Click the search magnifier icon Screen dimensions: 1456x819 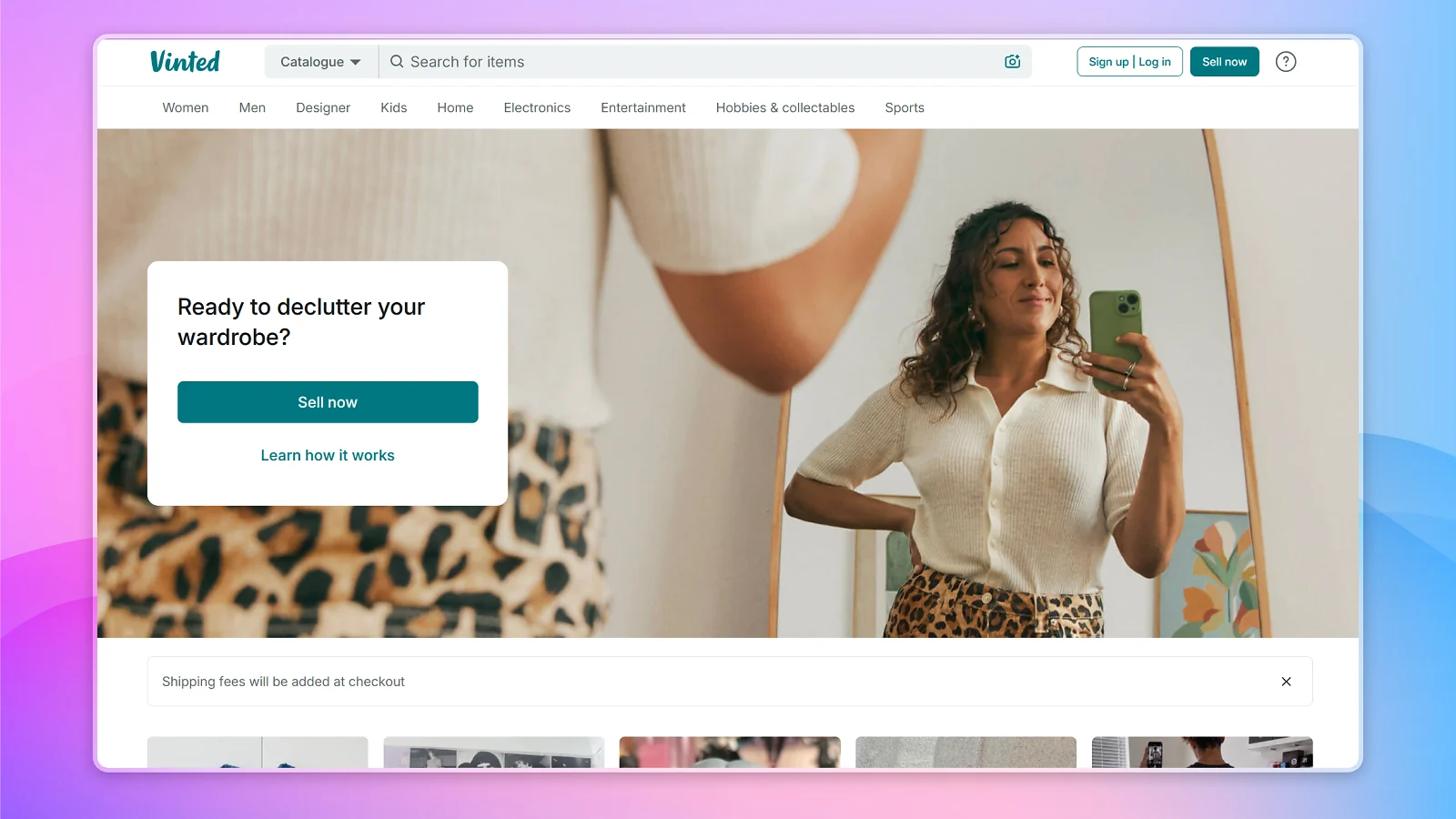[x=397, y=62]
